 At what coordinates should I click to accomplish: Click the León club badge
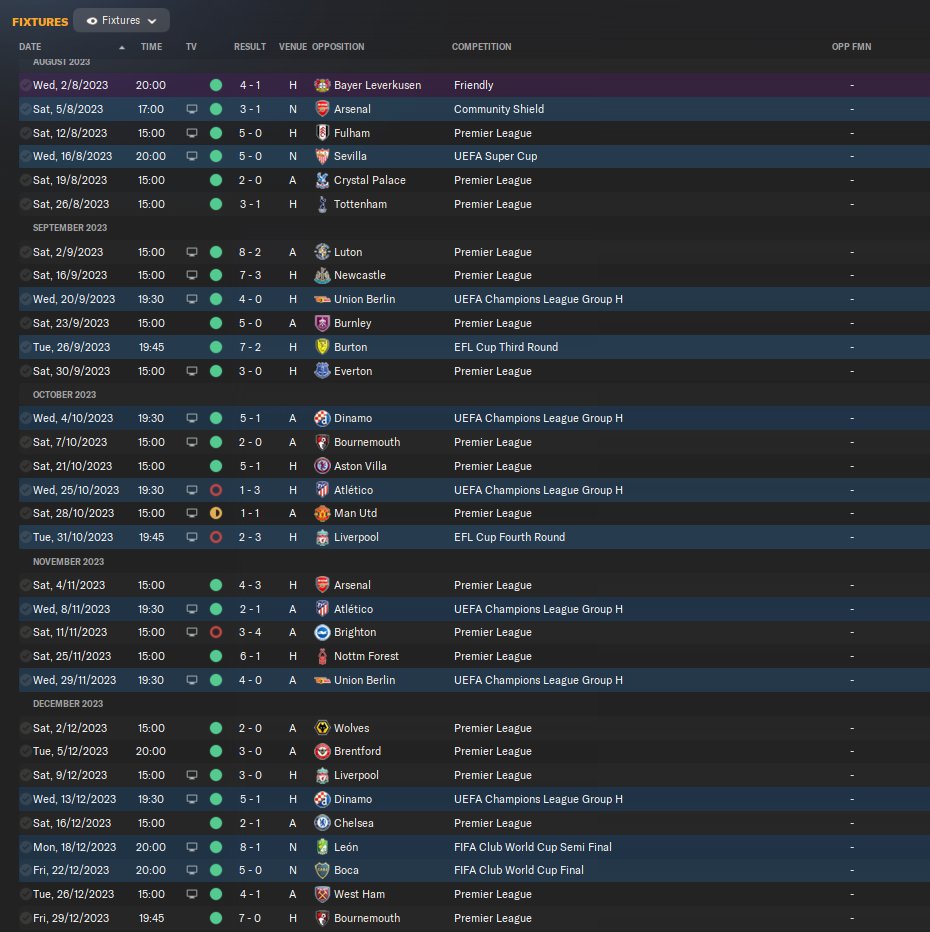pos(322,847)
